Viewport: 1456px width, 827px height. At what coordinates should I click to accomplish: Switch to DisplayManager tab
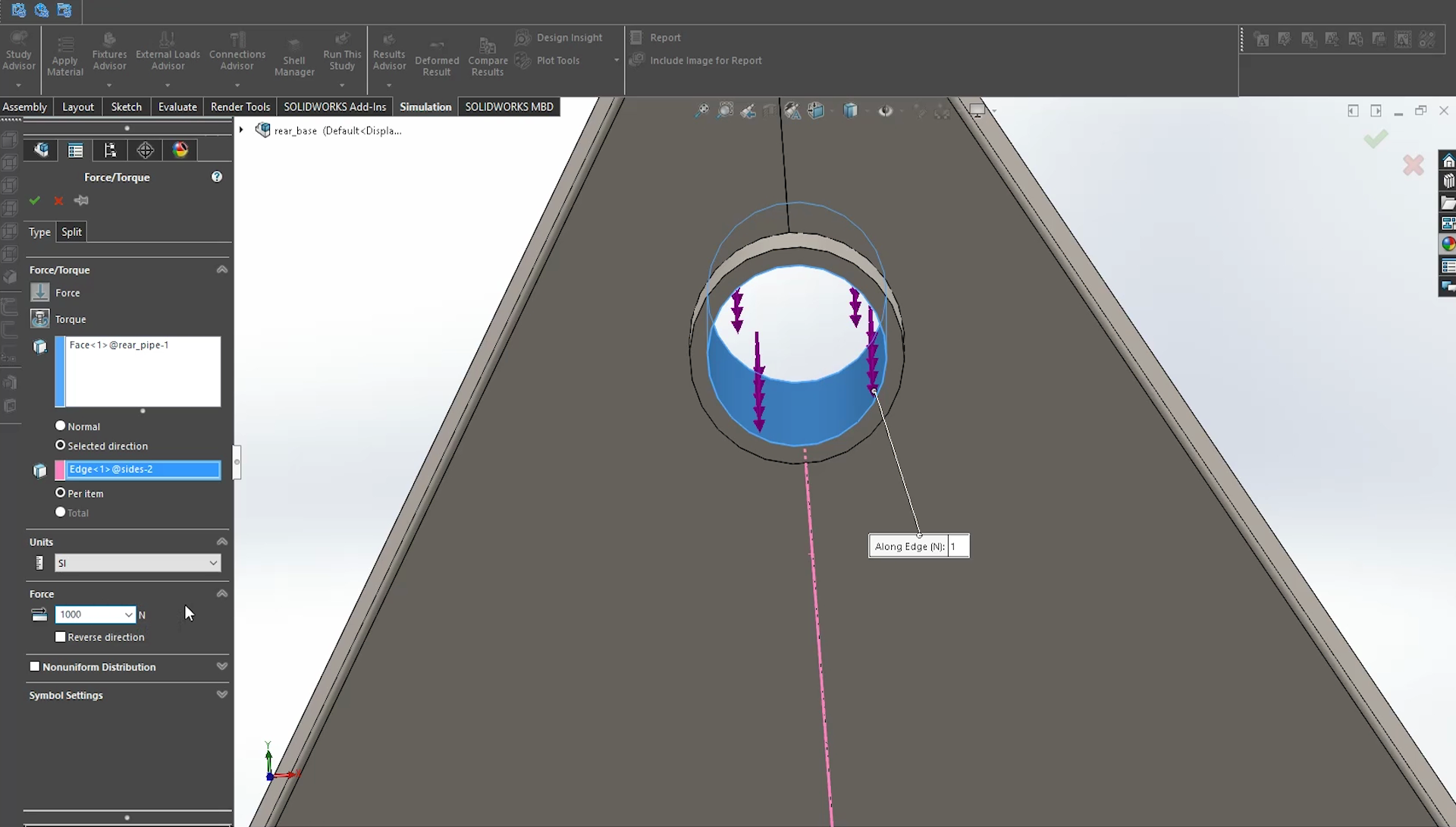click(x=180, y=150)
